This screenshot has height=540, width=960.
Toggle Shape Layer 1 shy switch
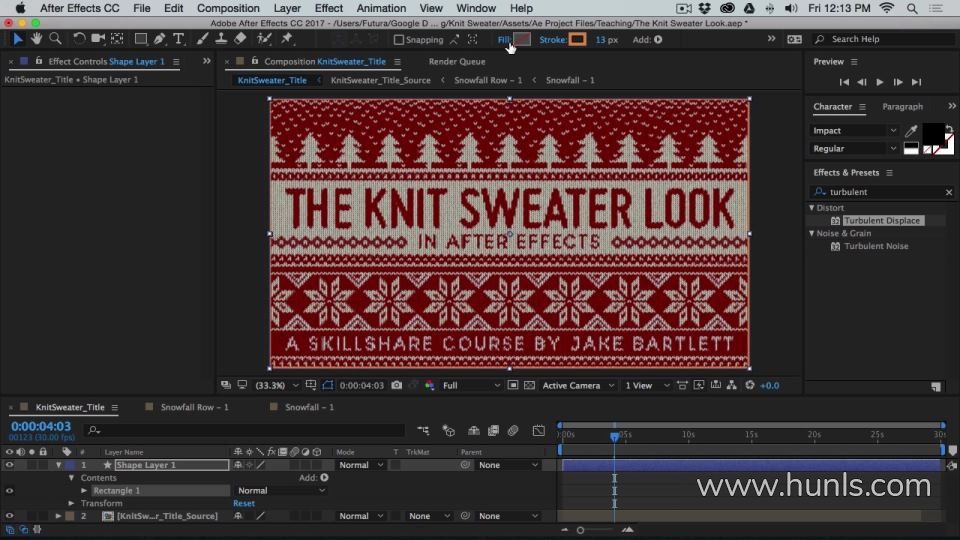coord(238,465)
